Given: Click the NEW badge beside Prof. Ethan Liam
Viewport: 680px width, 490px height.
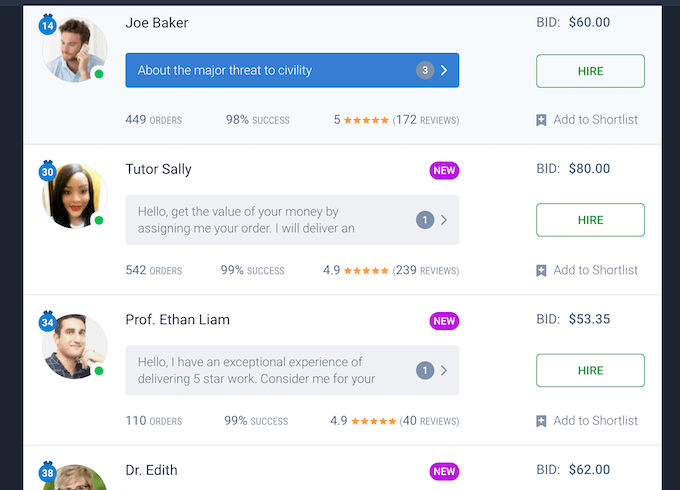Looking at the screenshot, I should [x=444, y=321].
